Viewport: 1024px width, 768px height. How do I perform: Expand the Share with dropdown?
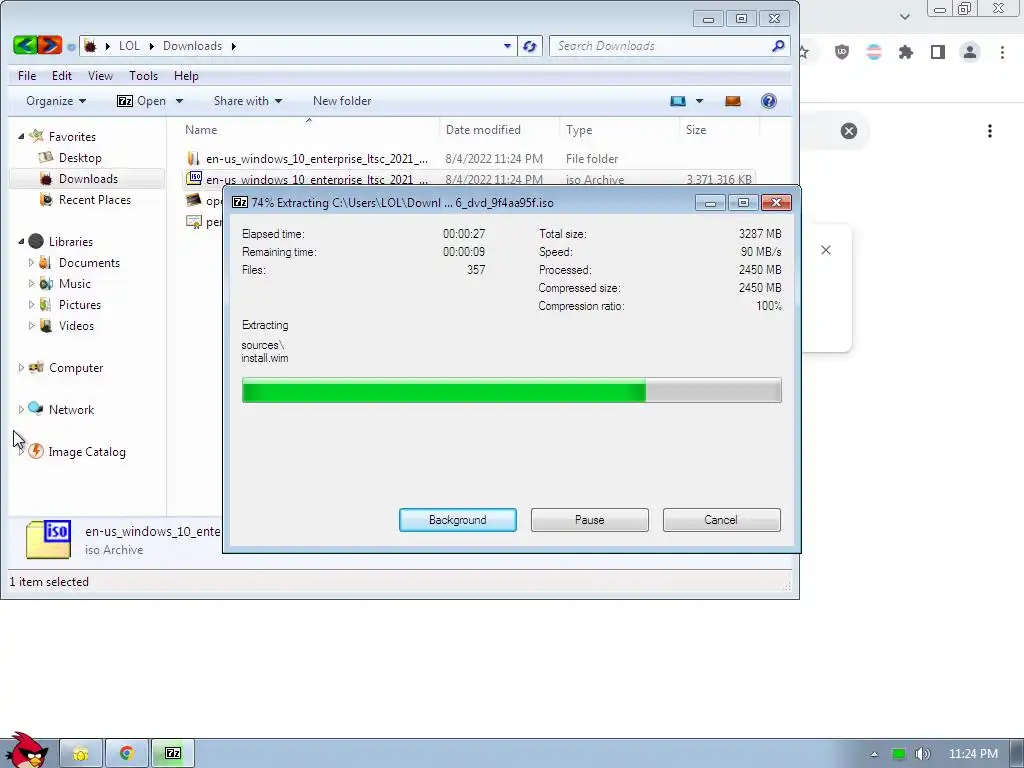(248, 101)
